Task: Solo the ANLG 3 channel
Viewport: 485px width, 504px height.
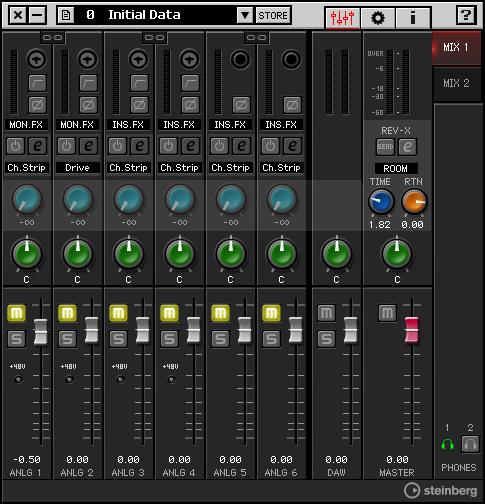Action: coord(118,339)
